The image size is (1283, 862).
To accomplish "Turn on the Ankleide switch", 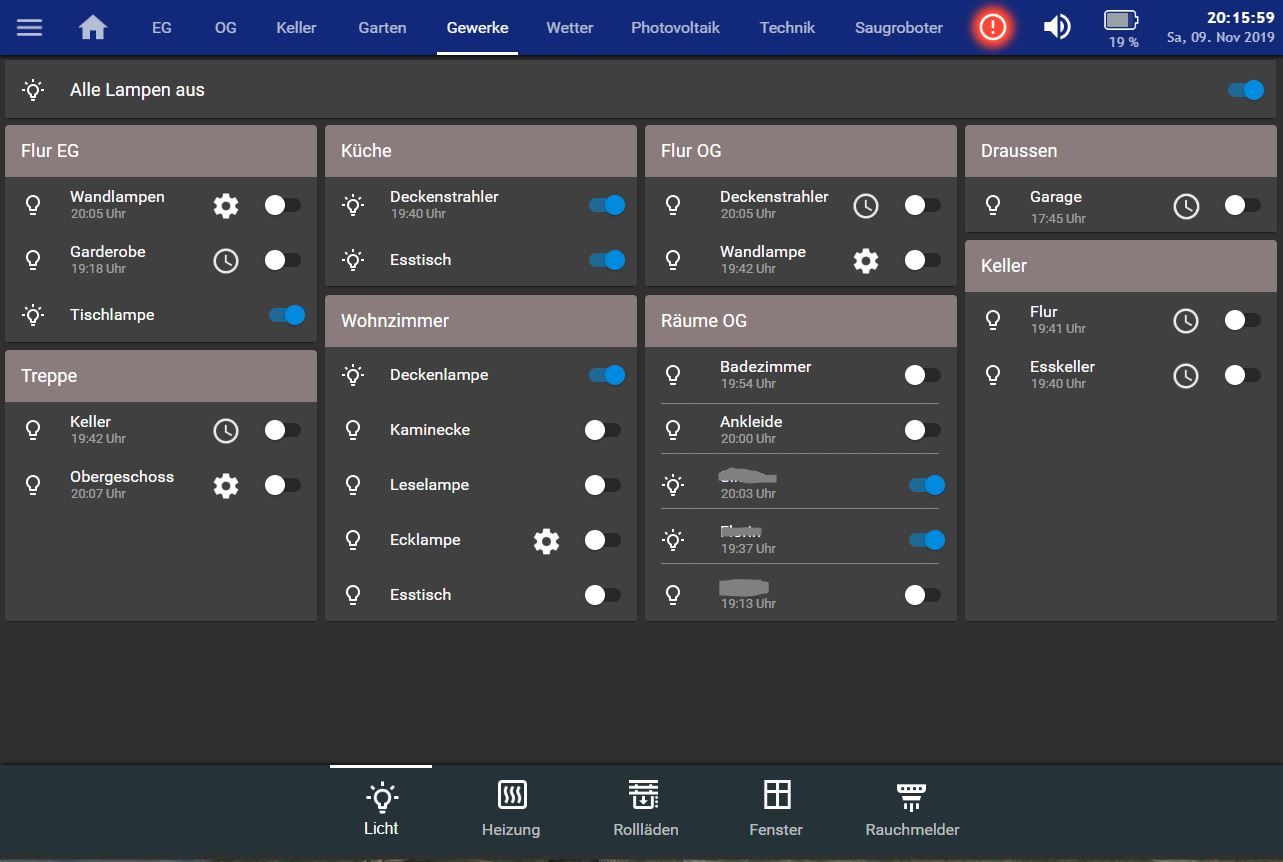I will click(922, 430).
